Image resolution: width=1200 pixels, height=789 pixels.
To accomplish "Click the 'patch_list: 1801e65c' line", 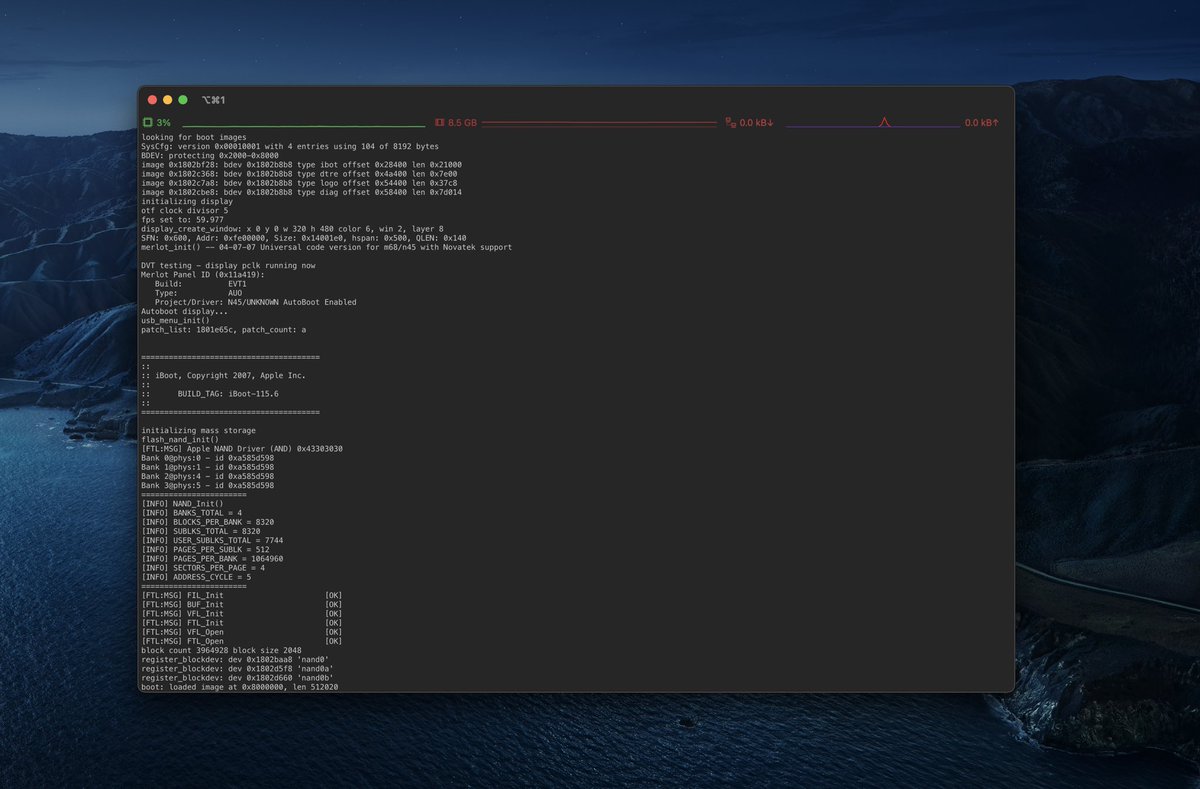I will tap(224, 329).
